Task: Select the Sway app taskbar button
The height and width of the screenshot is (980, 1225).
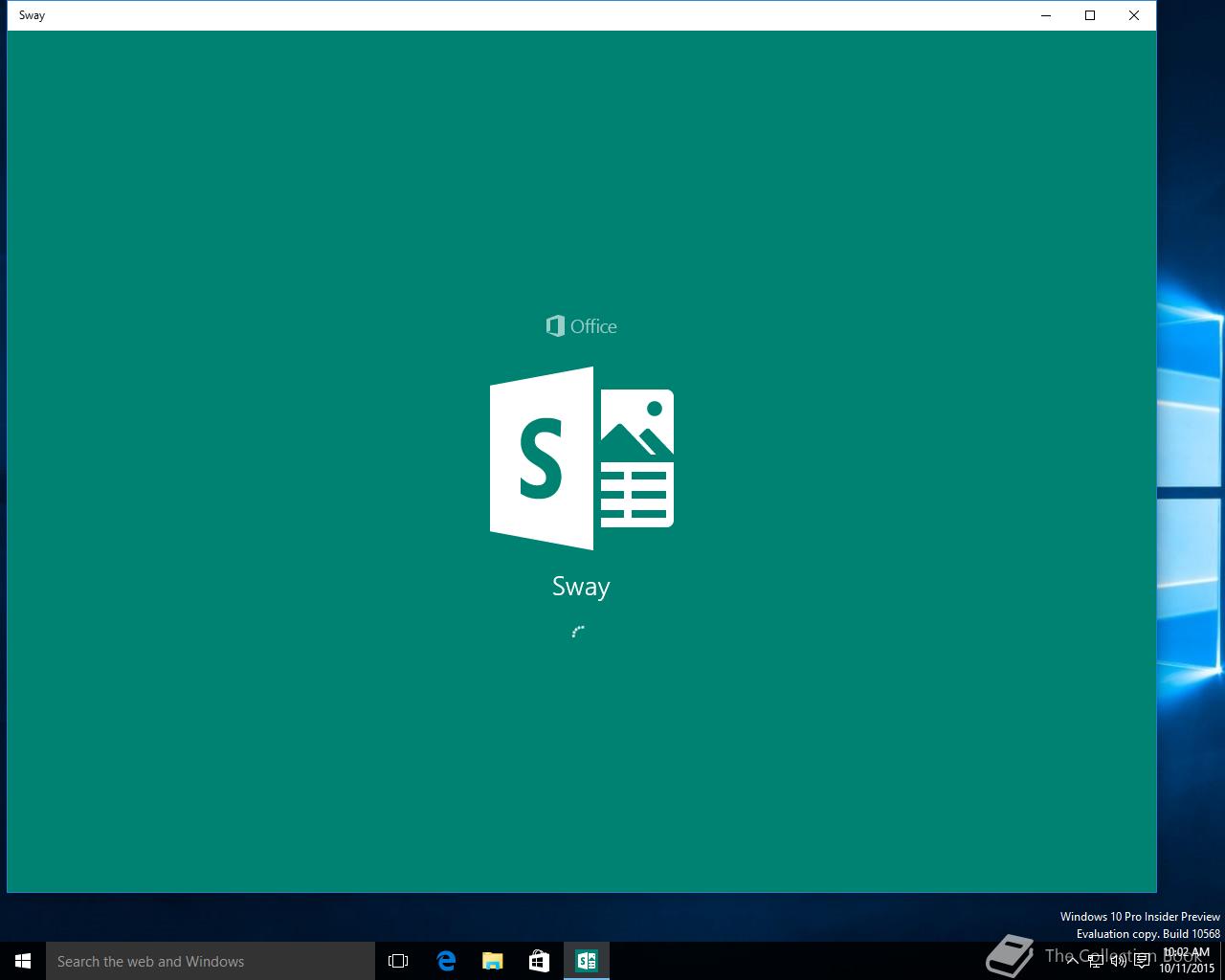Action: [586, 961]
